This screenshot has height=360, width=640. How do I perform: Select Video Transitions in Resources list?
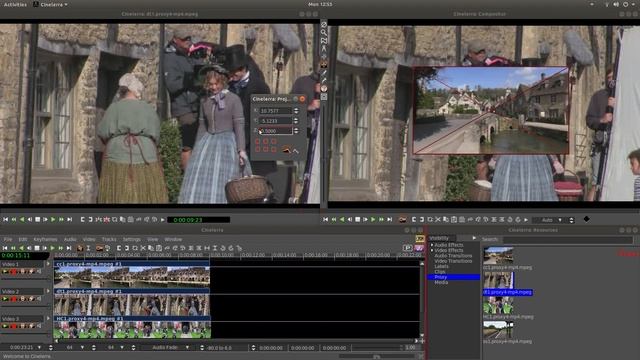(x=453, y=261)
